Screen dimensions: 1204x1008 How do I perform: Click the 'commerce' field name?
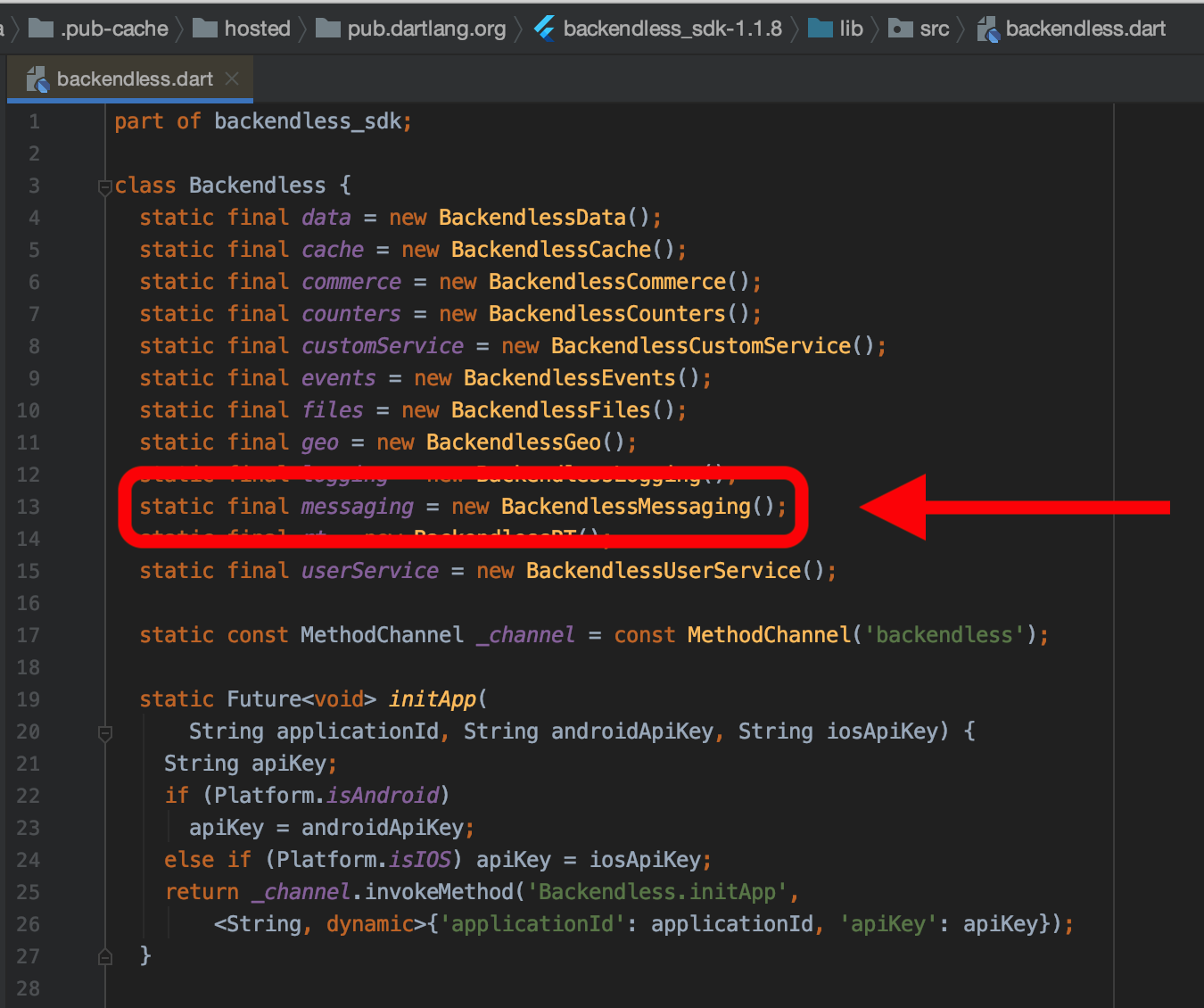click(x=351, y=282)
